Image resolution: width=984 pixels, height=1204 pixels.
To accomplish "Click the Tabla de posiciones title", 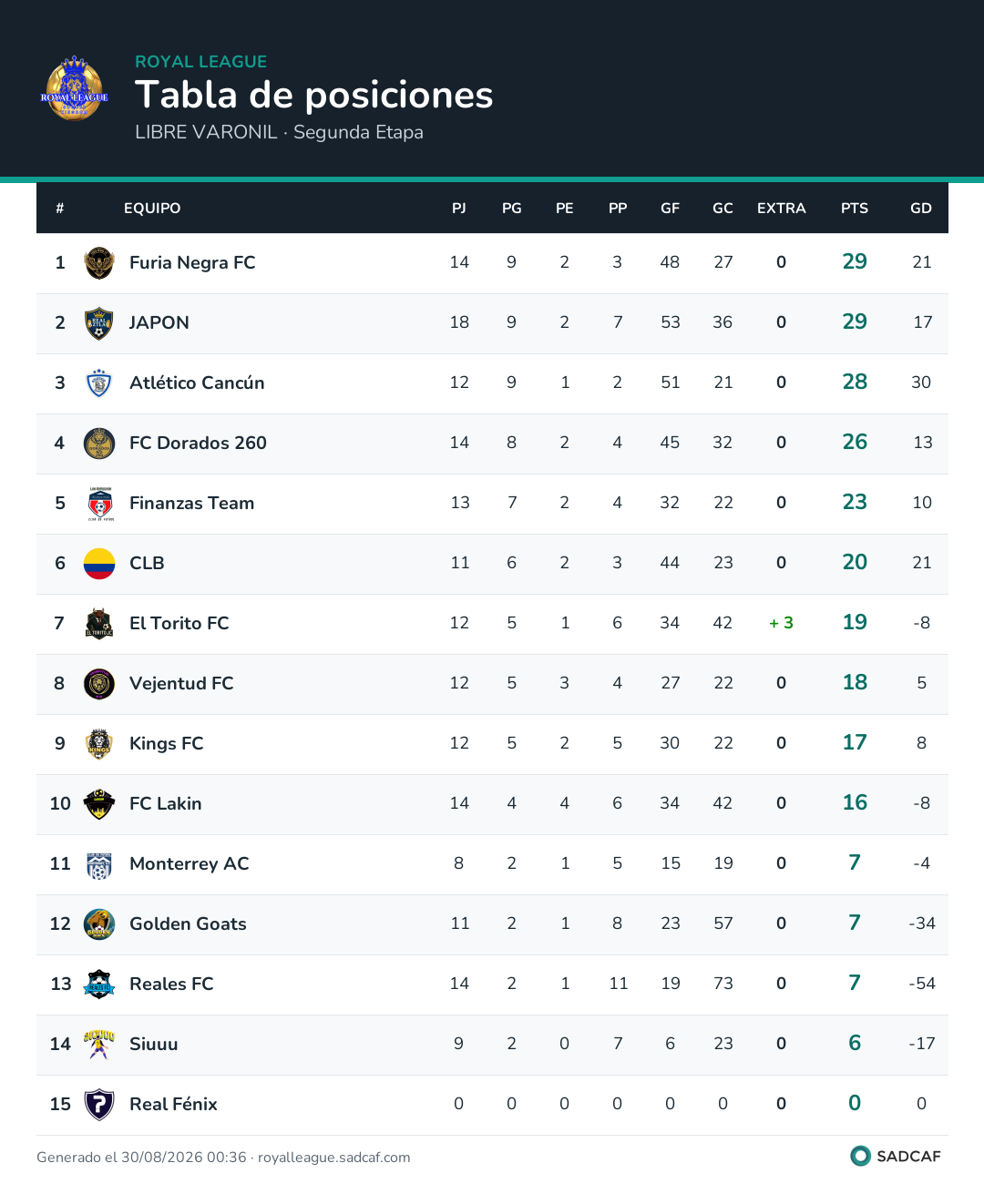I will [314, 95].
